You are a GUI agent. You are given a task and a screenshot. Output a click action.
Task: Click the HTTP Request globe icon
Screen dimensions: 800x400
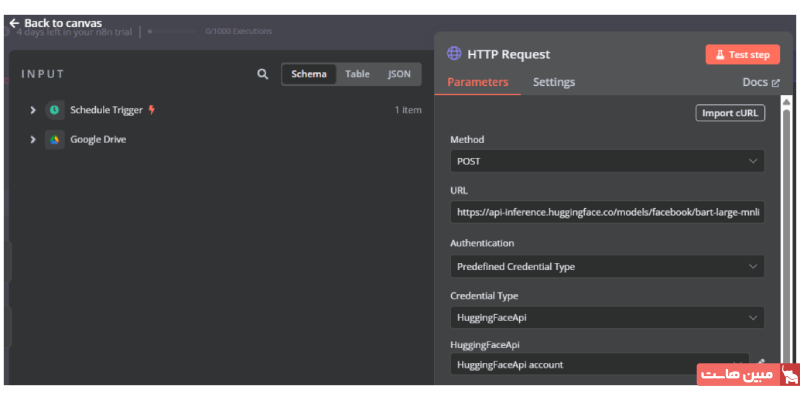point(454,54)
